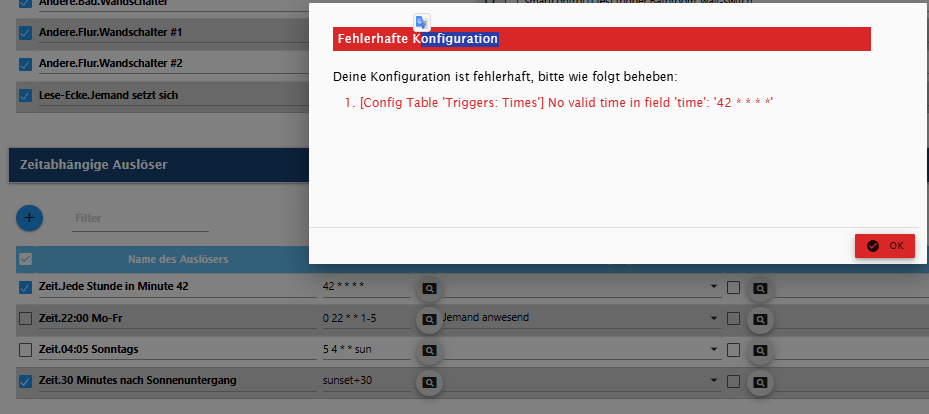This screenshot has height=414, width=929.
Task: Click right-side search icon in 22:00 Mo-Fr row
Action: tap(760, 320)
